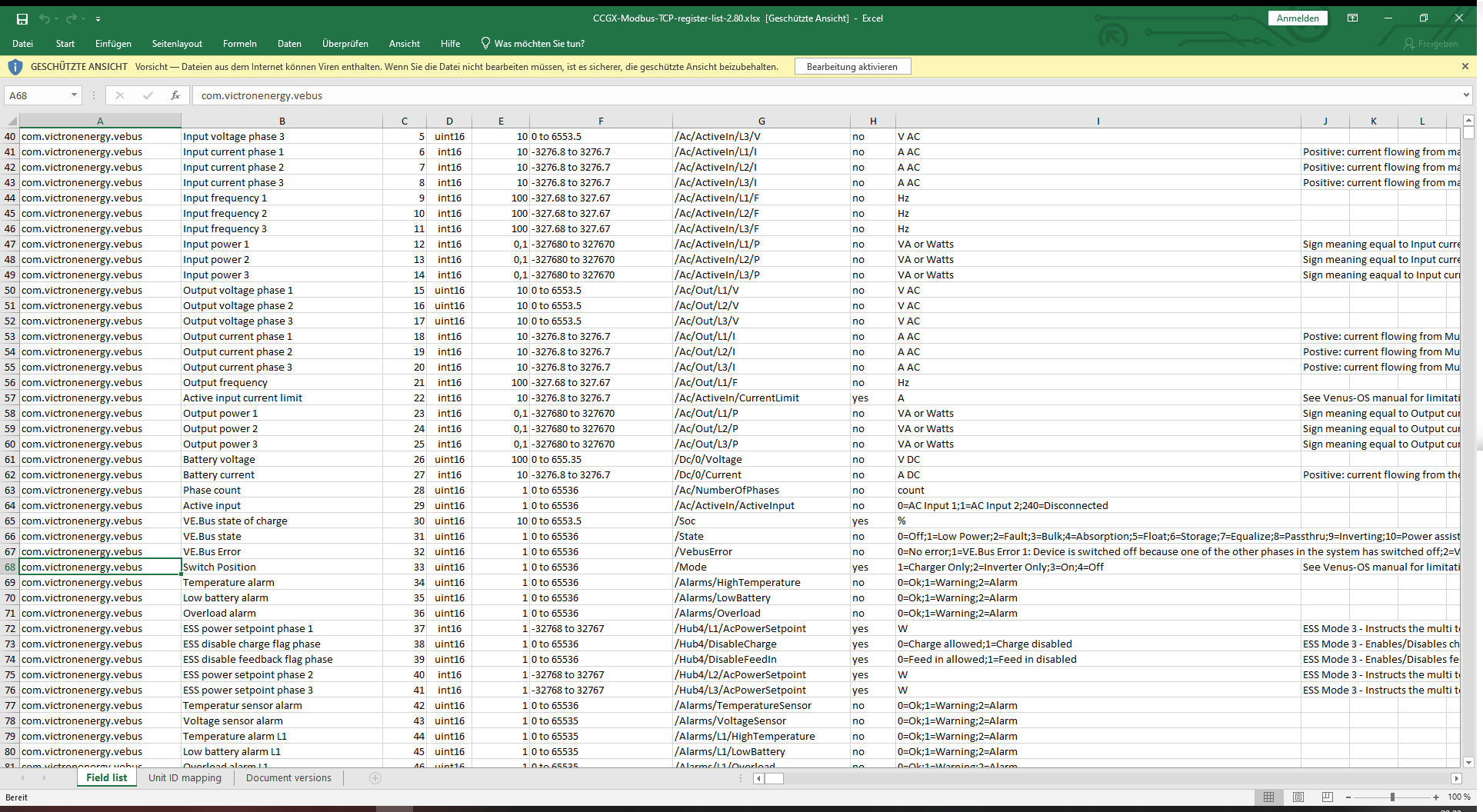Click Bearbeitung aktivieren button

click(x=852, y=67)
